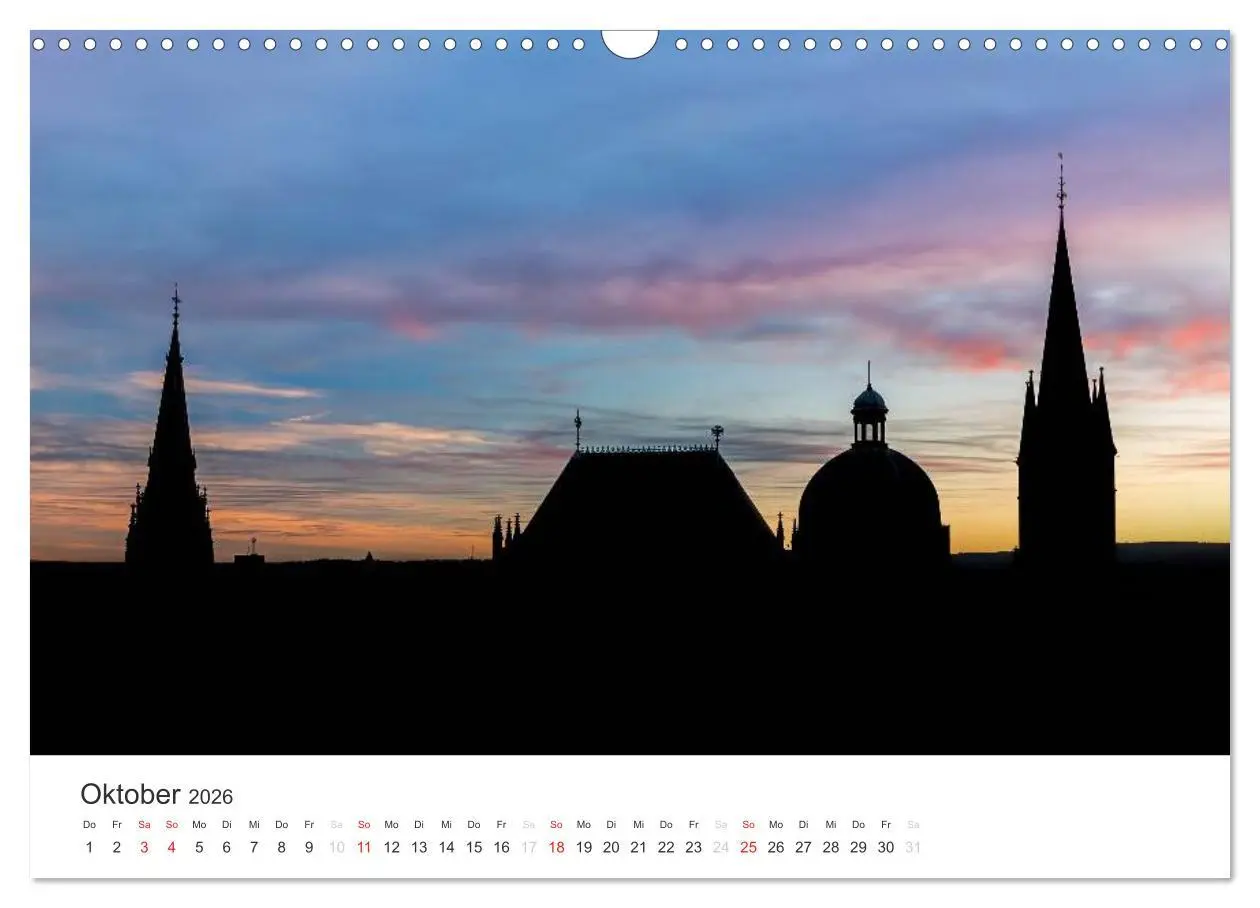The width and height of the screenshot is (1260, 908).
Task: Click the red "So" weekday abbreviation
Action: (171, 825)
